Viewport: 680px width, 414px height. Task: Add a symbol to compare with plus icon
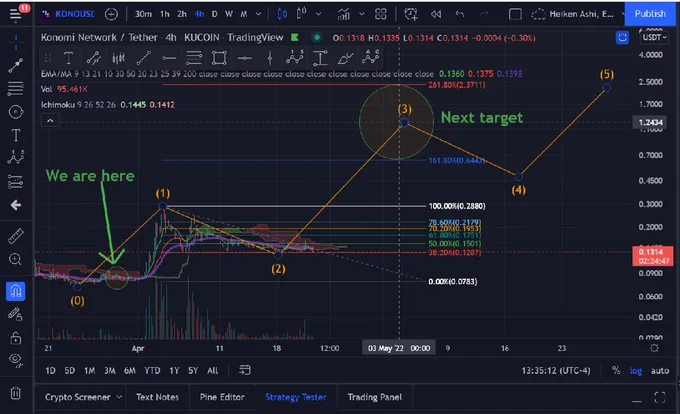point(111,14)
